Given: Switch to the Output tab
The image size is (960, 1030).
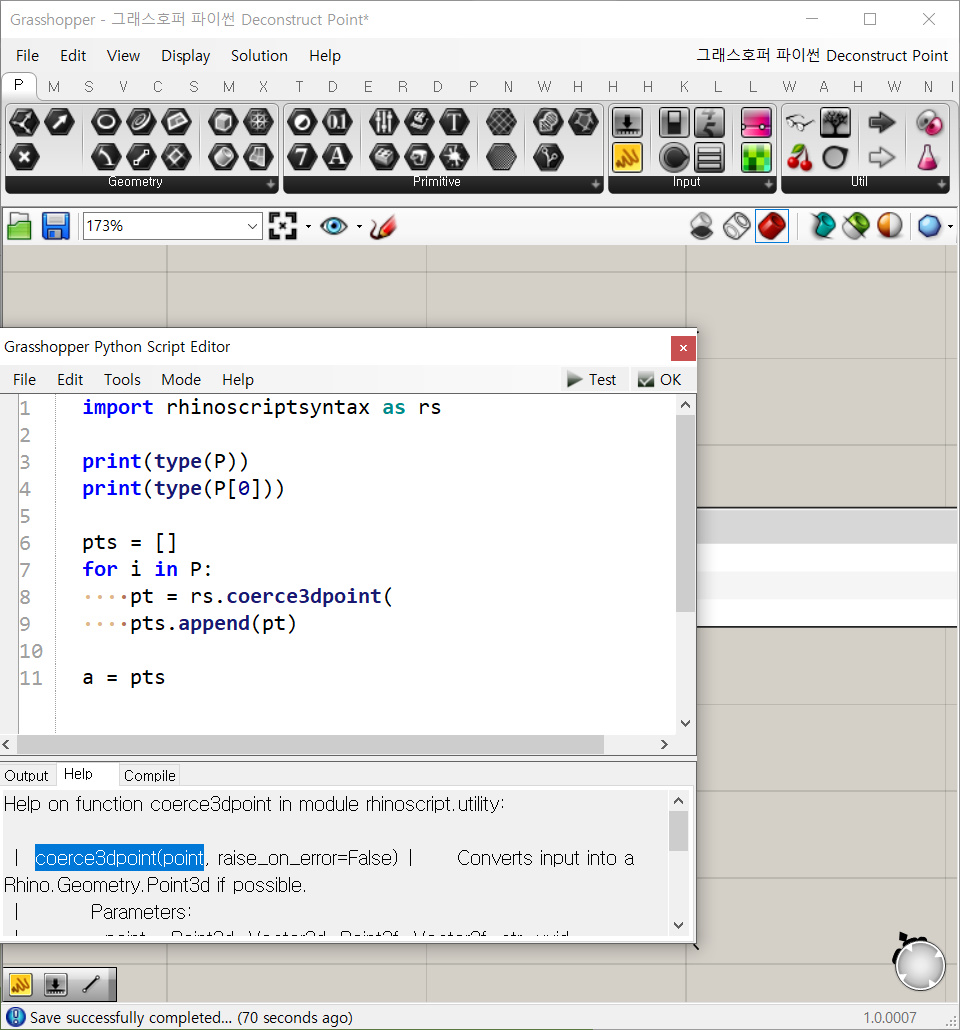Looking at the screenshot, I should 26,776.
